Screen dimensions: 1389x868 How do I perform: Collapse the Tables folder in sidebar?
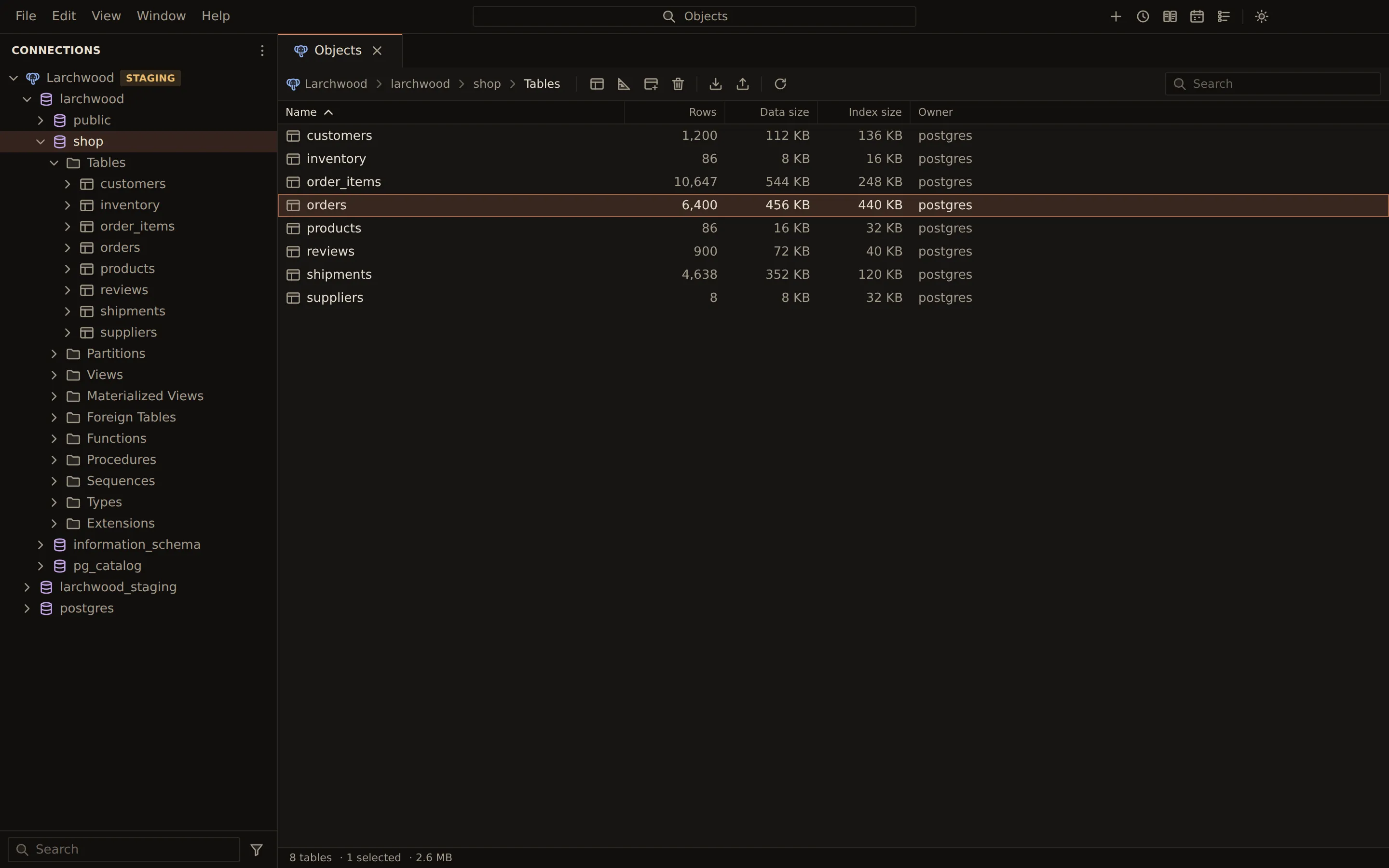tap(54, 163)
